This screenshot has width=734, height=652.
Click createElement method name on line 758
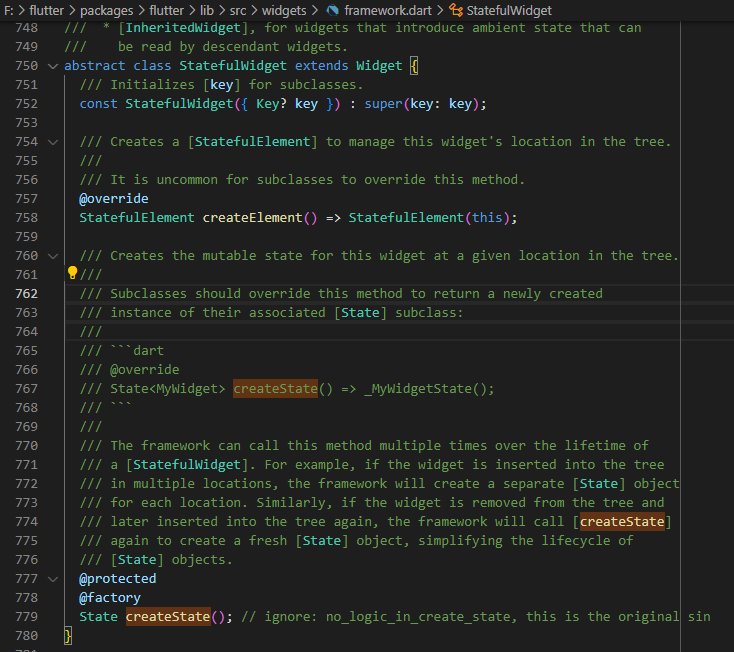coord(252,218)
